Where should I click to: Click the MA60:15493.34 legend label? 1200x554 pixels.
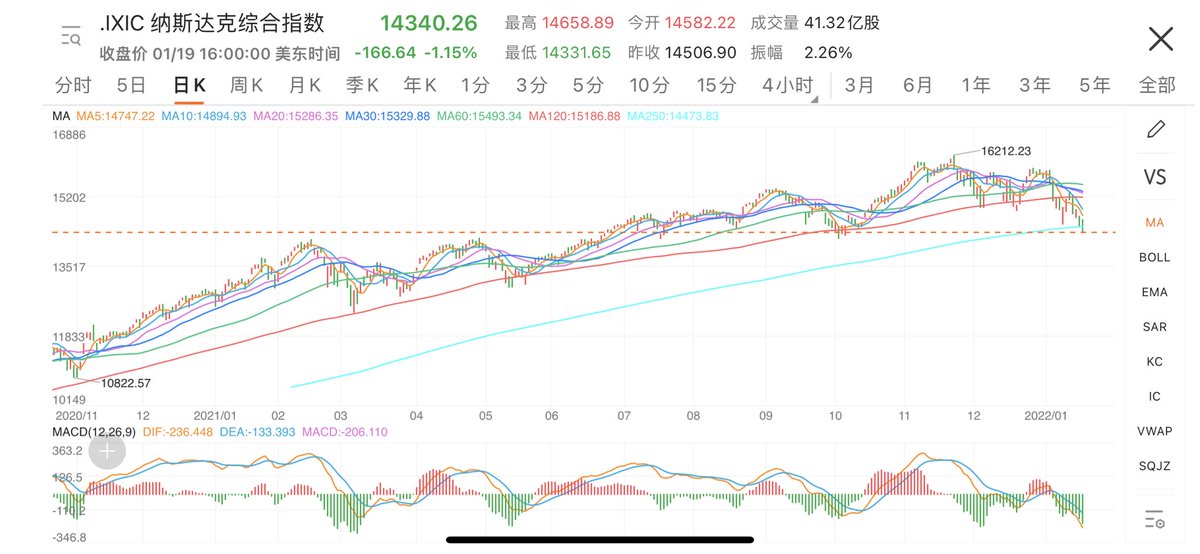point(479,117)
